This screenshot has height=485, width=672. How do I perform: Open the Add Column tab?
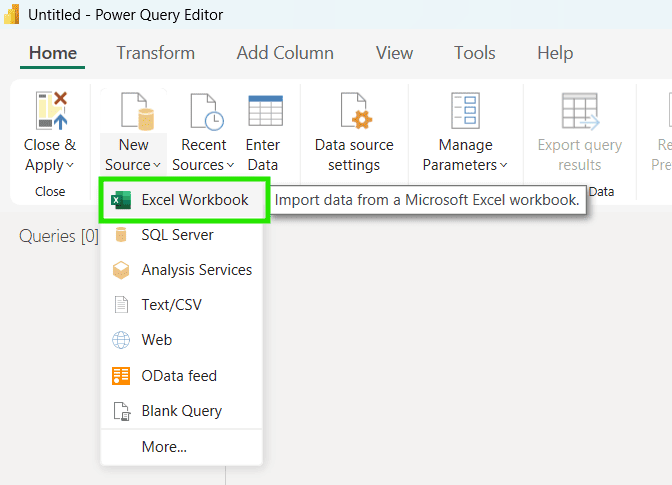pos(285,53)
